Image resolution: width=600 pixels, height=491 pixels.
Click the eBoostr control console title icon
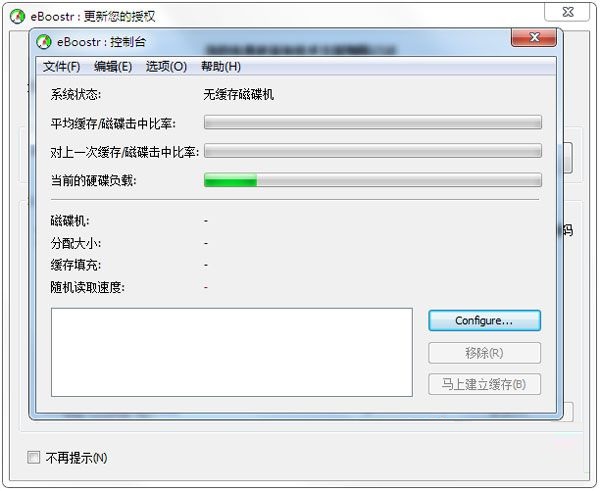point(44,42)
